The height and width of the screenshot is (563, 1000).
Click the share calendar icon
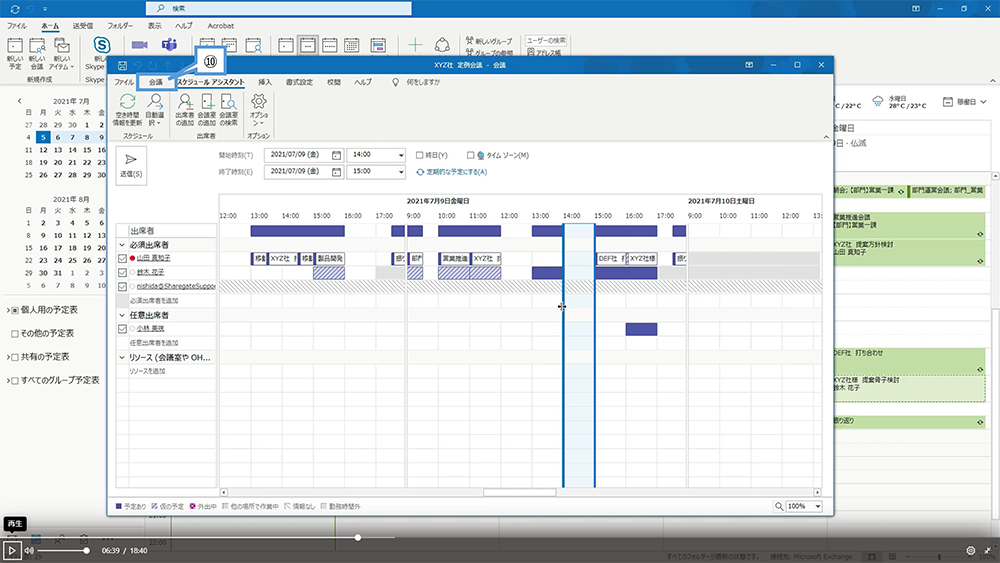(x=442, y=45)
